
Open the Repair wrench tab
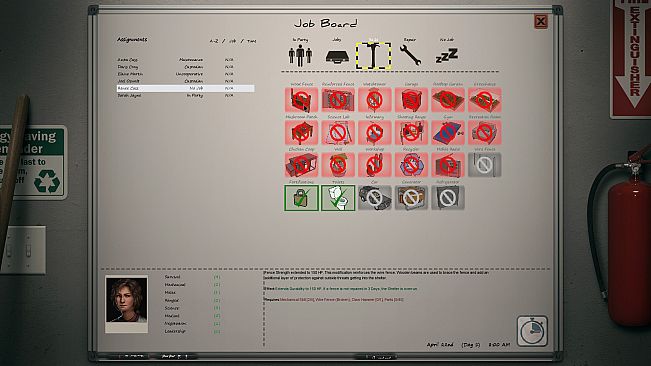(x=410, y=55)
